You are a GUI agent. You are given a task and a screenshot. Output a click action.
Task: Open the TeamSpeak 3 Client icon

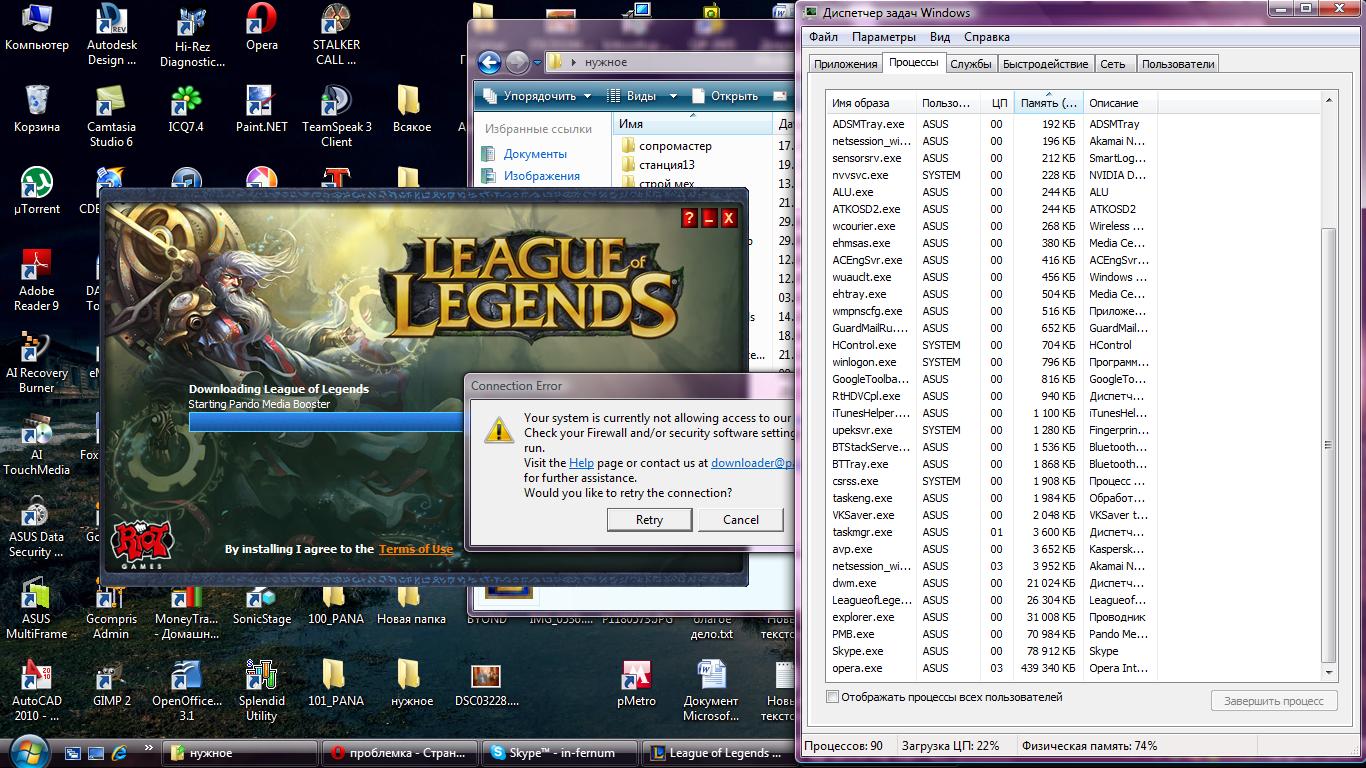coord(336,102)
